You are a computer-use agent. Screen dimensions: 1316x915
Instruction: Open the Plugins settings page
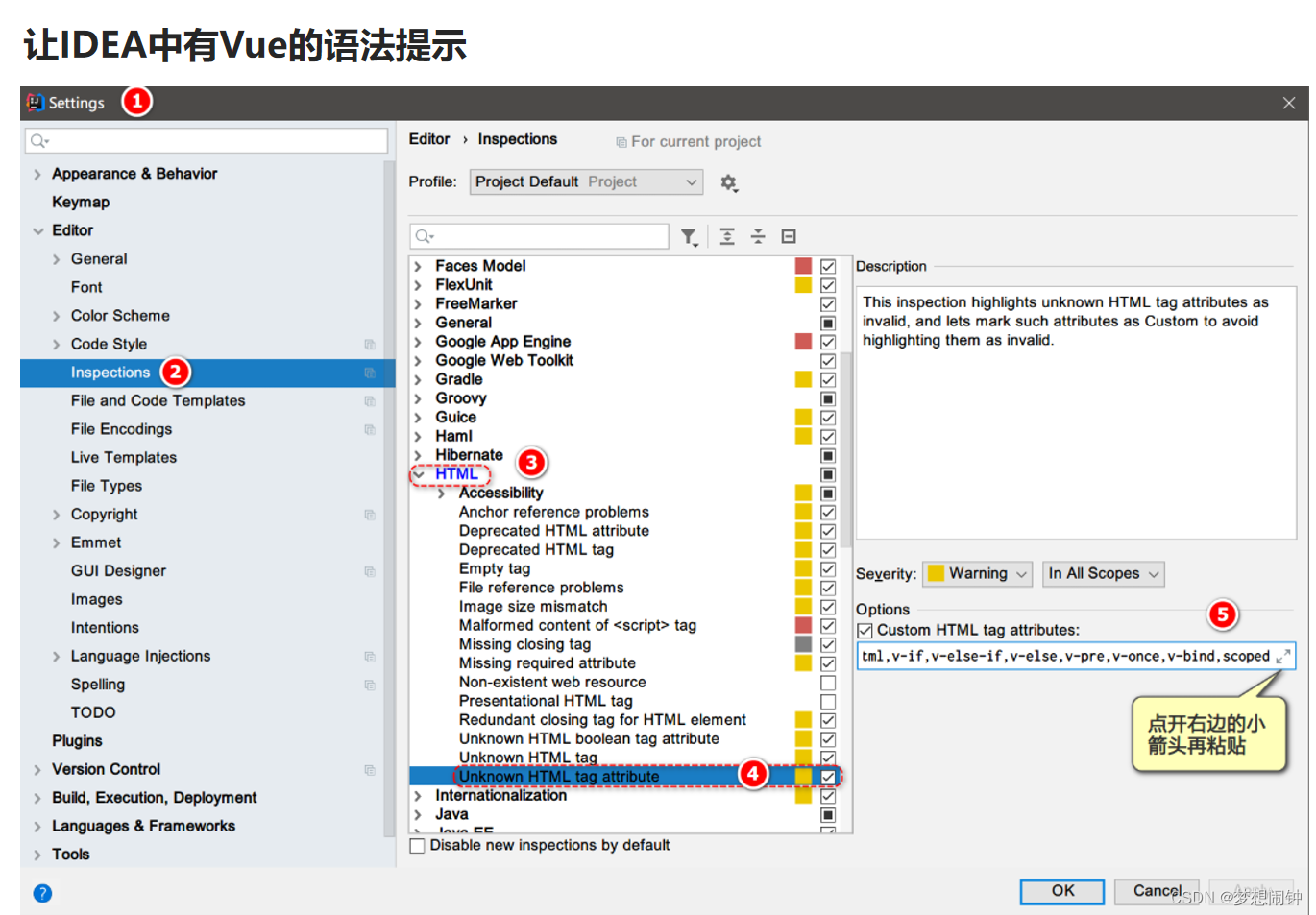point(77,741)
